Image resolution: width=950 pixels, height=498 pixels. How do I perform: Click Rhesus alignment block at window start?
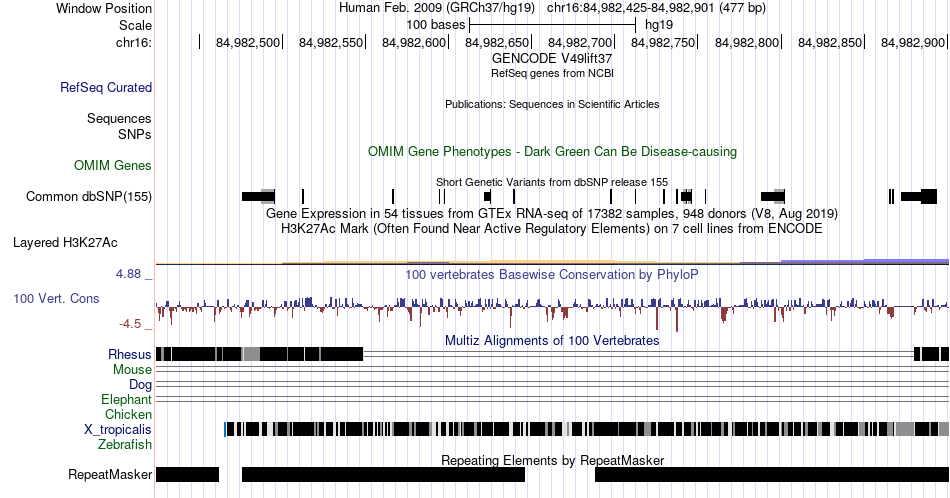(x=259, y=354)
